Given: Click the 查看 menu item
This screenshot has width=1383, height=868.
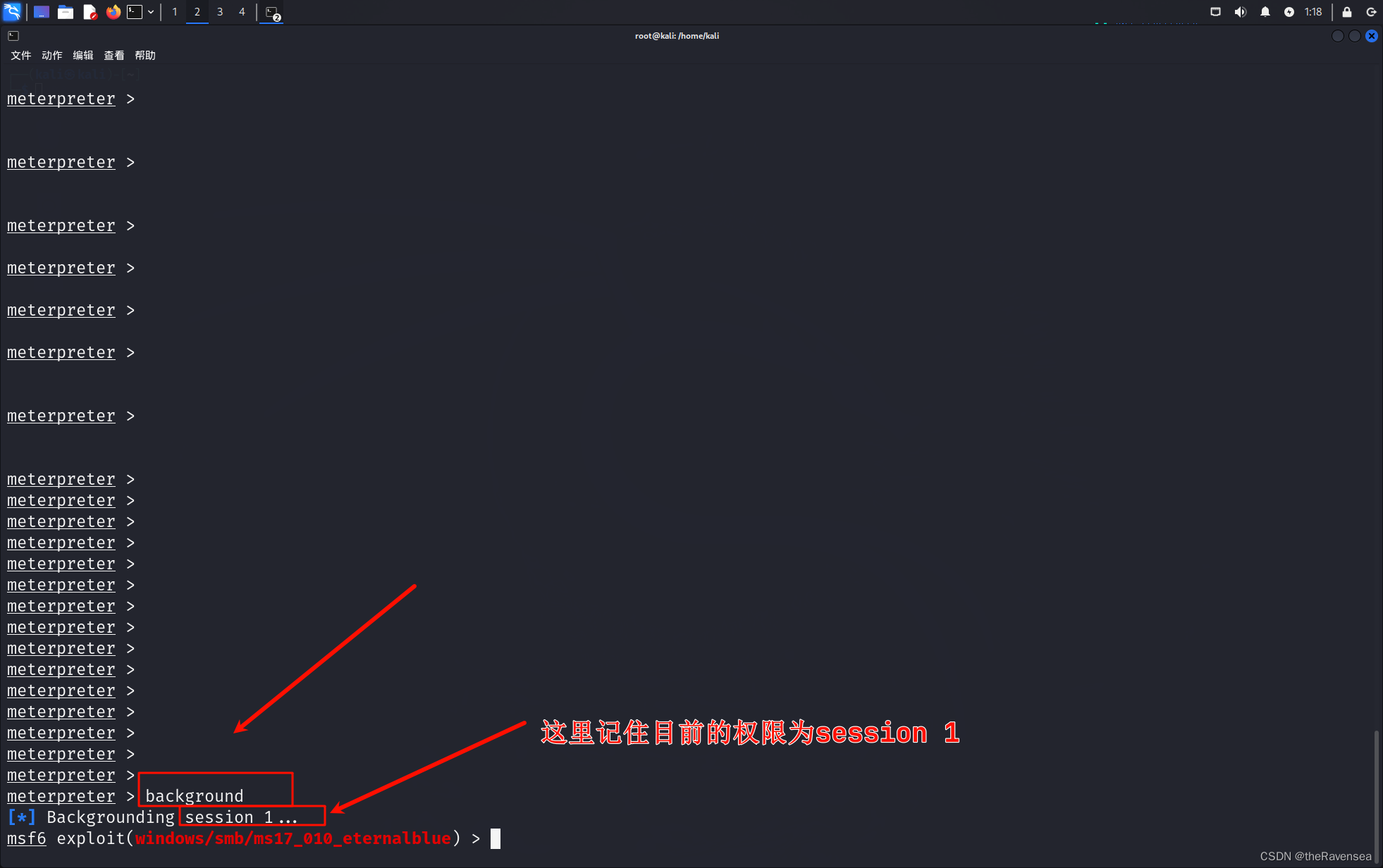Looking at the screenshot, I should click(113, 55).
